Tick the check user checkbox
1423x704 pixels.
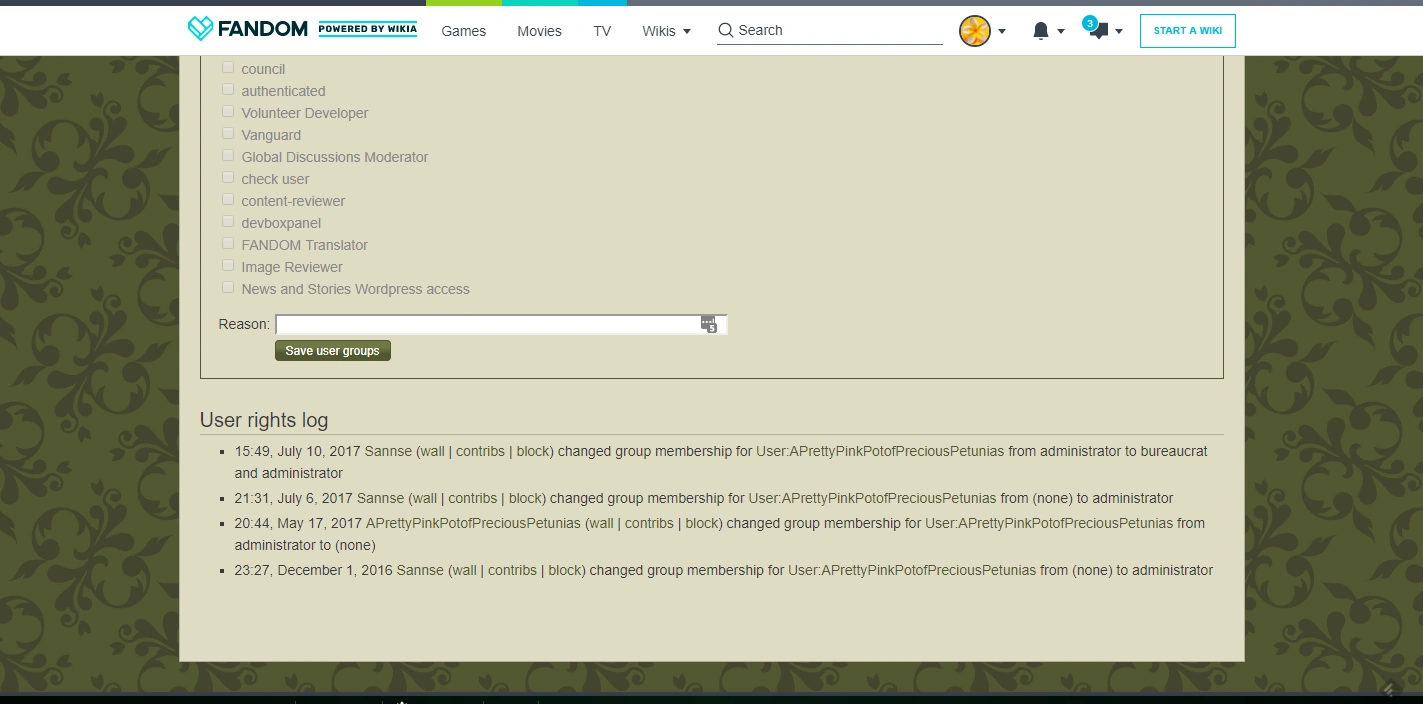point(228,178)
